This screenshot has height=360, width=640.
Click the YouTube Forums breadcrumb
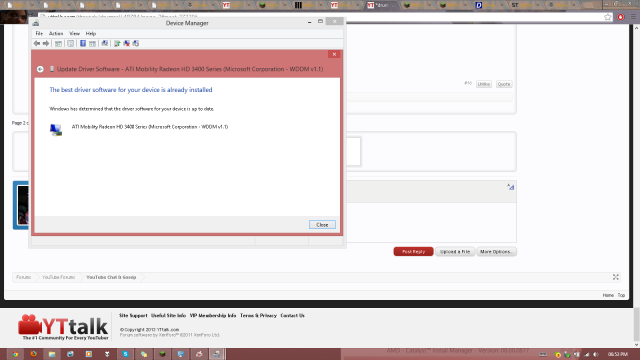coord(58,277)
